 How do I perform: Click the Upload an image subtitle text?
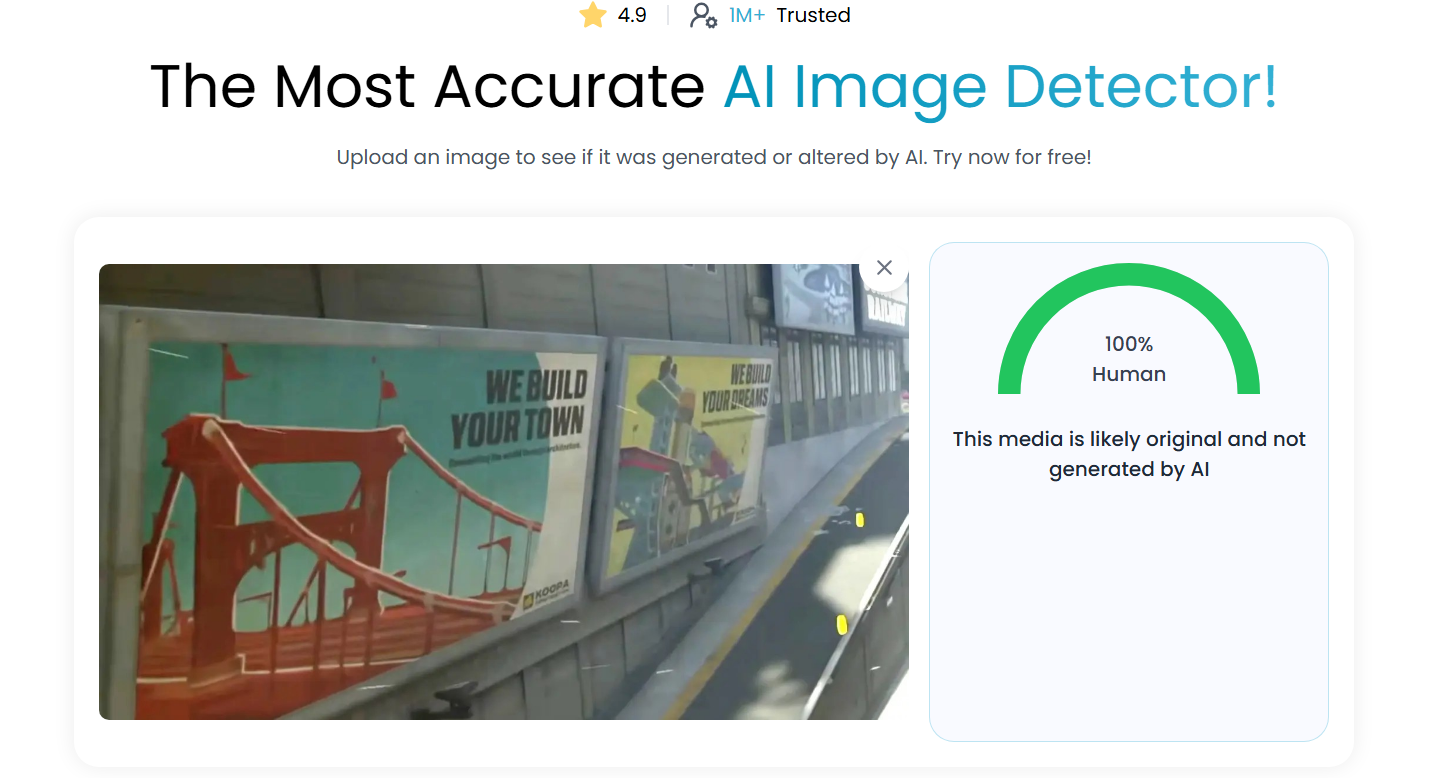[x=714, y=158]
